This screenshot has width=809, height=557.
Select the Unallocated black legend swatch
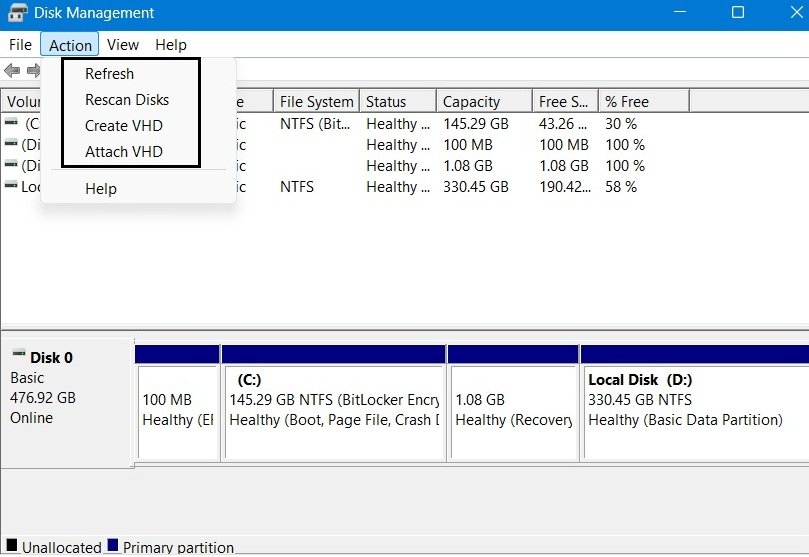[x=11, y=545]
